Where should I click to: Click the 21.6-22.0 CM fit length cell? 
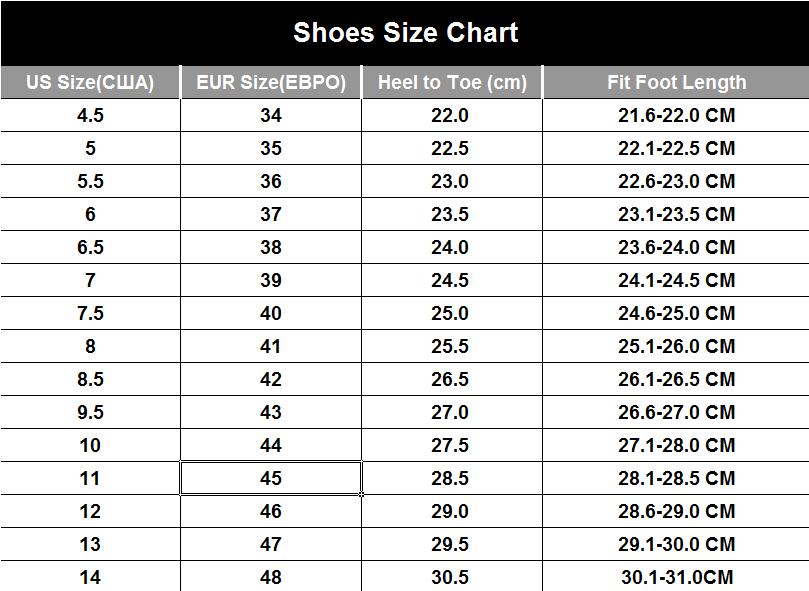[x=676, y=115]
